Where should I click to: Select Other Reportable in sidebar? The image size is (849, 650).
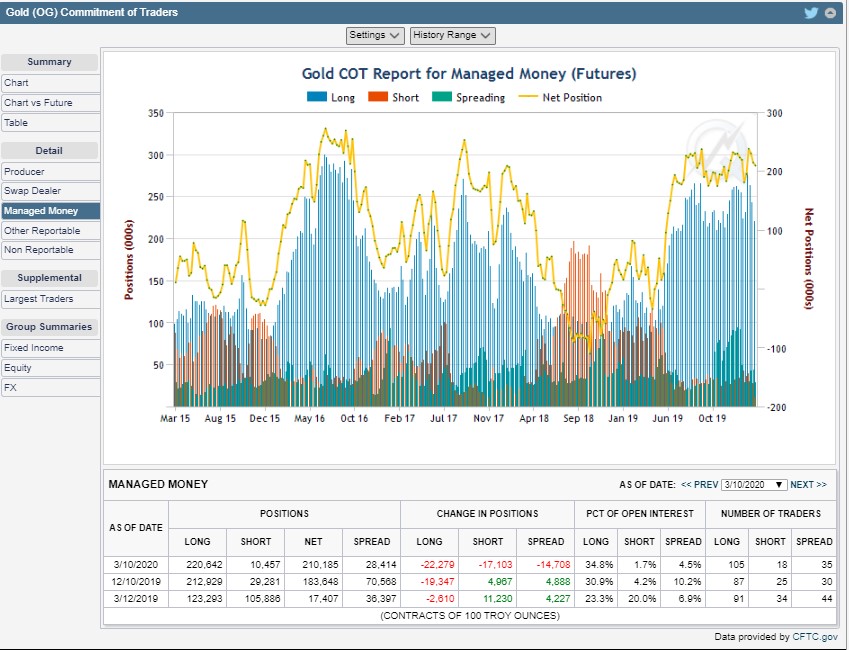click(x=50, y=231)
